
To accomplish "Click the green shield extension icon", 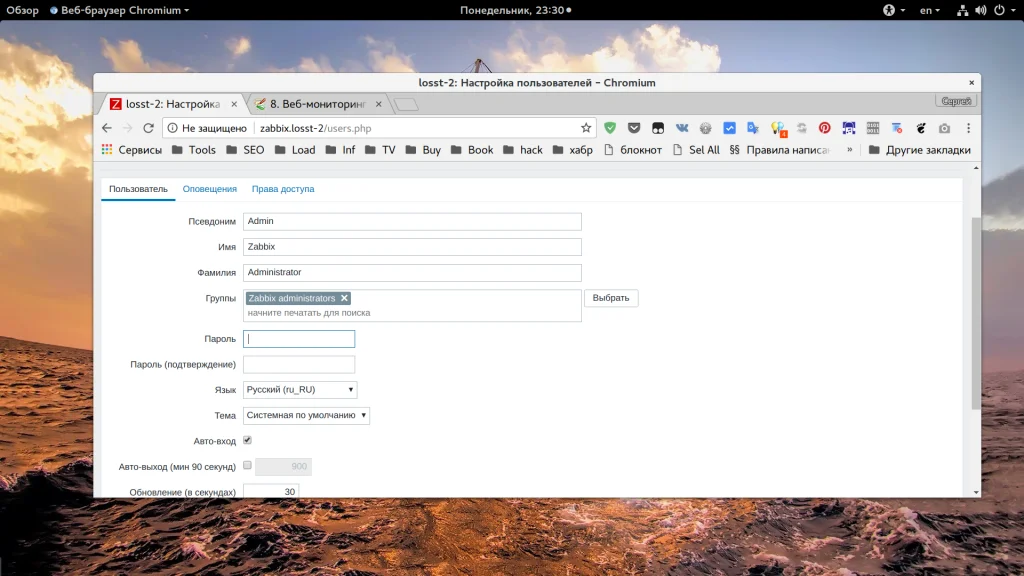I will pyautogui.click(x=610, y=128).
